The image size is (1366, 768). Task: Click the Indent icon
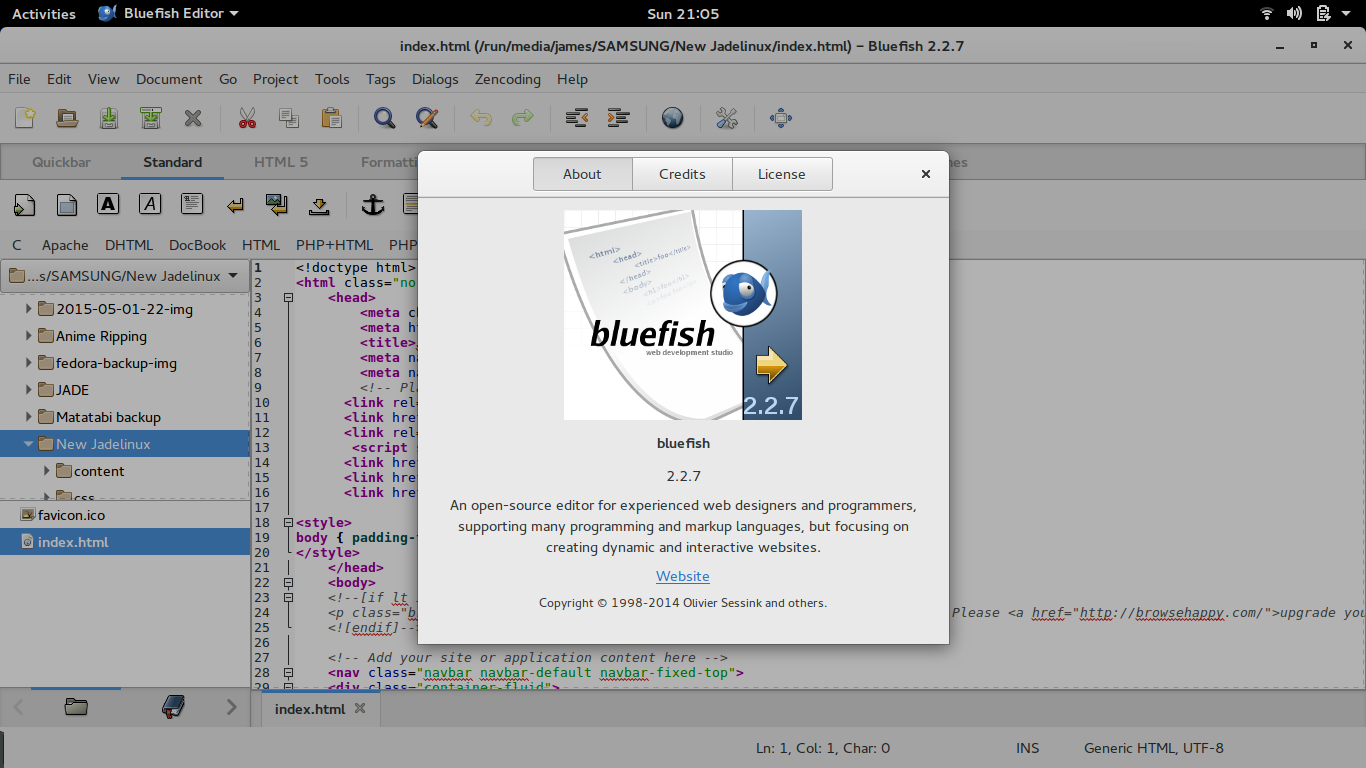(619, 118)
